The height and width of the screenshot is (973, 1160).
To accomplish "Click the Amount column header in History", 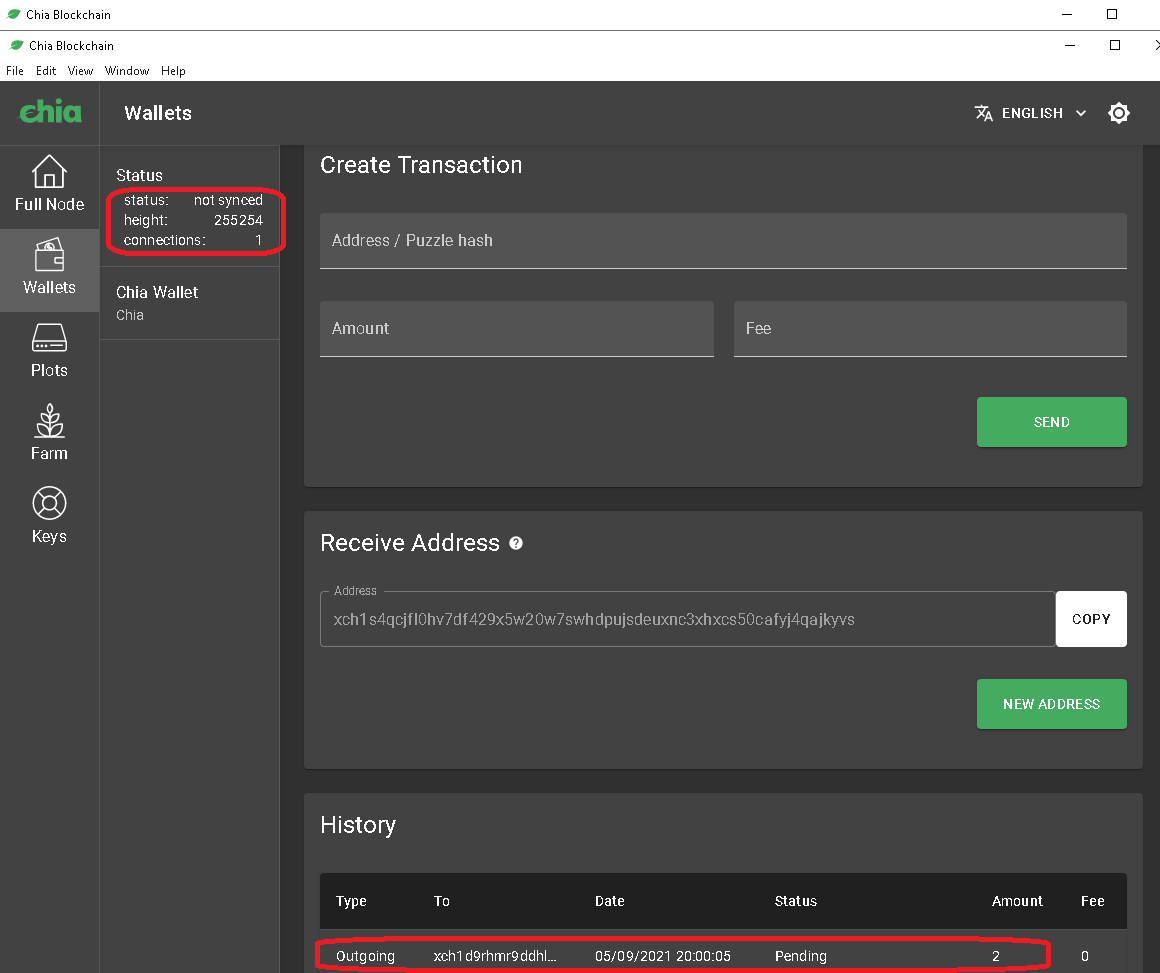I will coord(1017,901).
